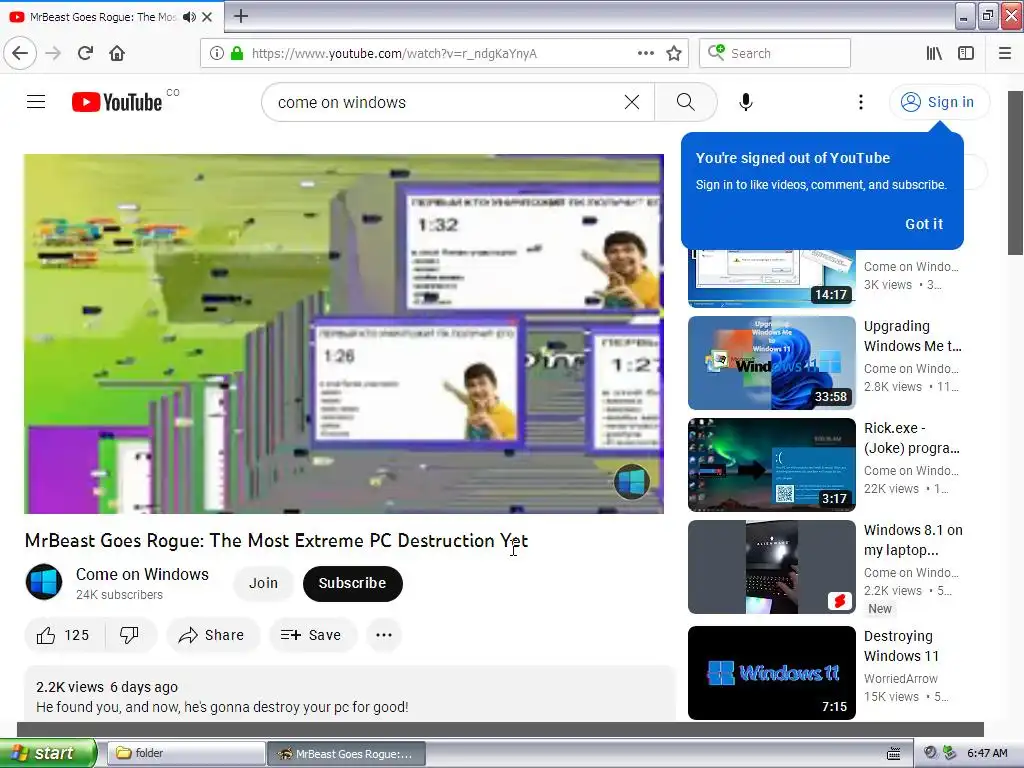1024x768 pixels.
Task: Bookmark this page with the star icon
Action: pyautogui.click(x=674, y=53)
